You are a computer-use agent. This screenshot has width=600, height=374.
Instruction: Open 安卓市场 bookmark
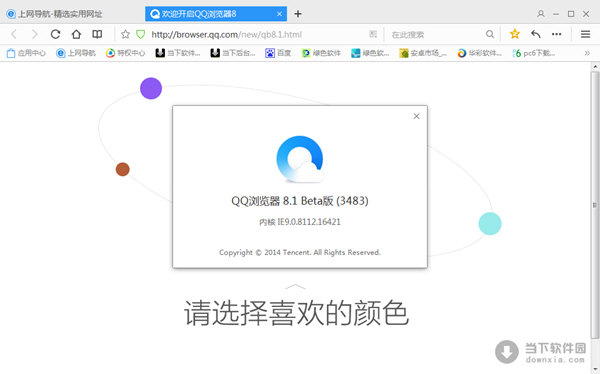423,53
